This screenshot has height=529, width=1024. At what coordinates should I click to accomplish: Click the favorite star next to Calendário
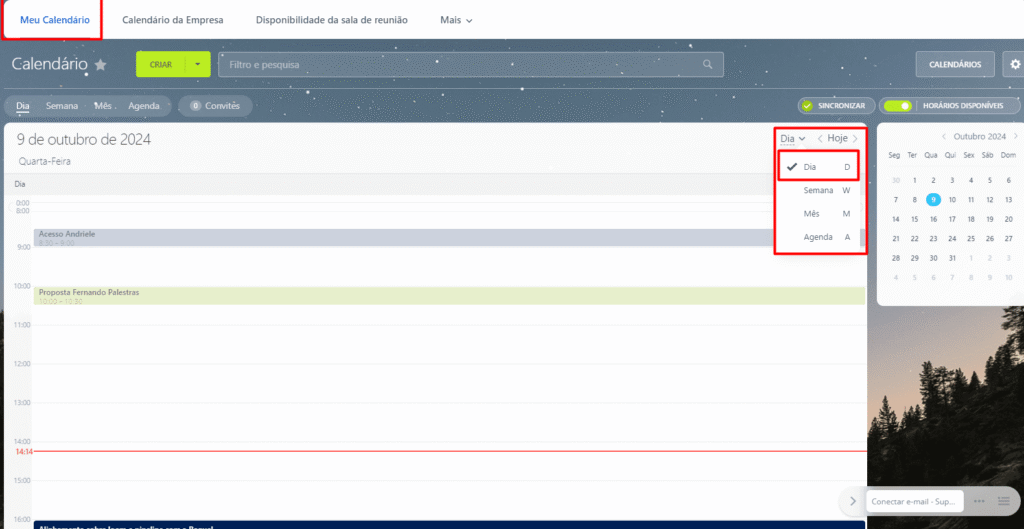pos(100,65)
